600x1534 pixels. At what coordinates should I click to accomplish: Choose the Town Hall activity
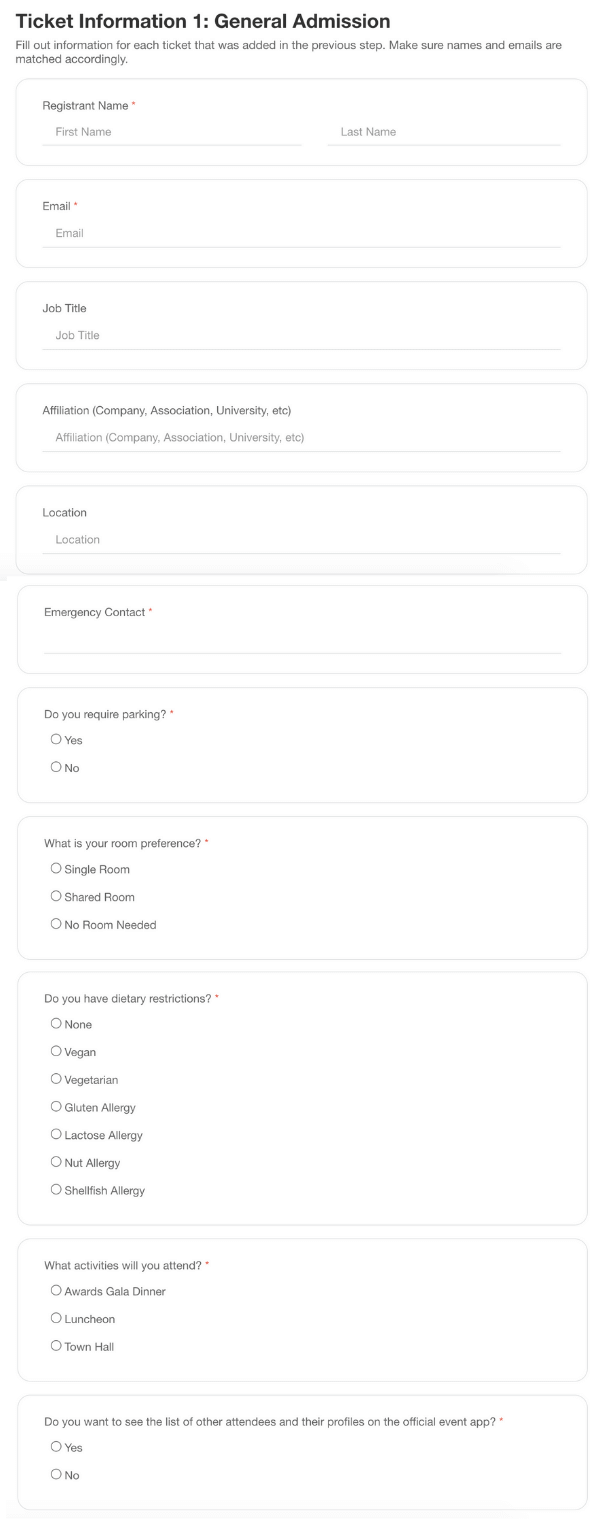click(x=56, y=1346)
